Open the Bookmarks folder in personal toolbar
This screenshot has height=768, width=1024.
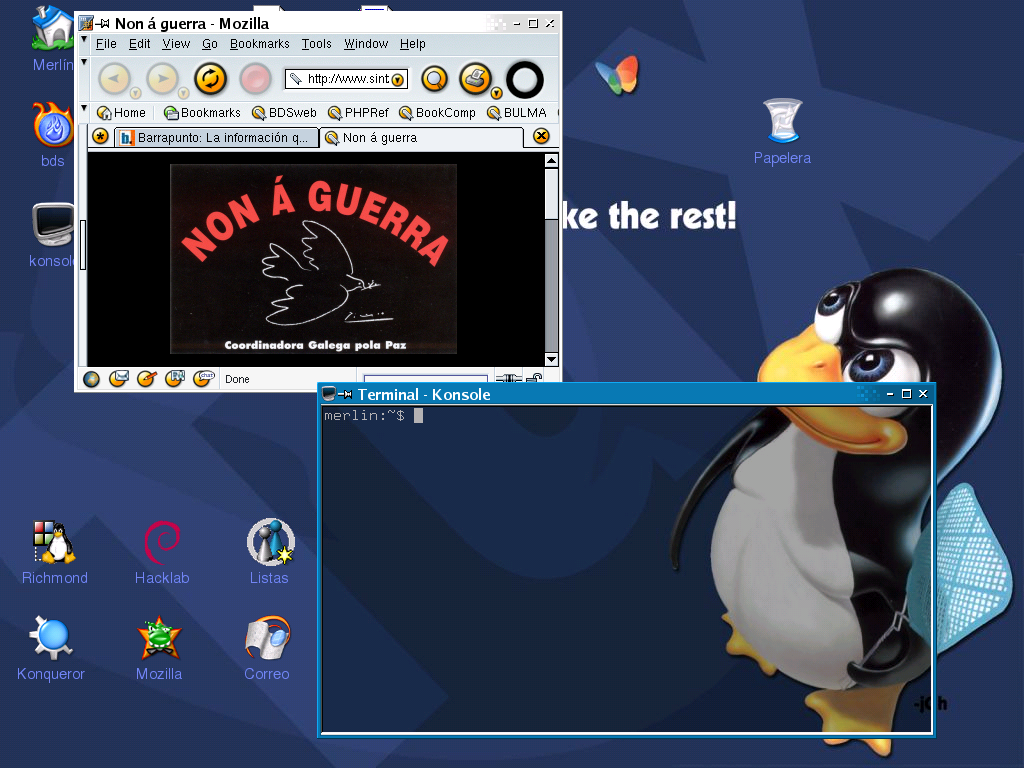click(202, 113)
